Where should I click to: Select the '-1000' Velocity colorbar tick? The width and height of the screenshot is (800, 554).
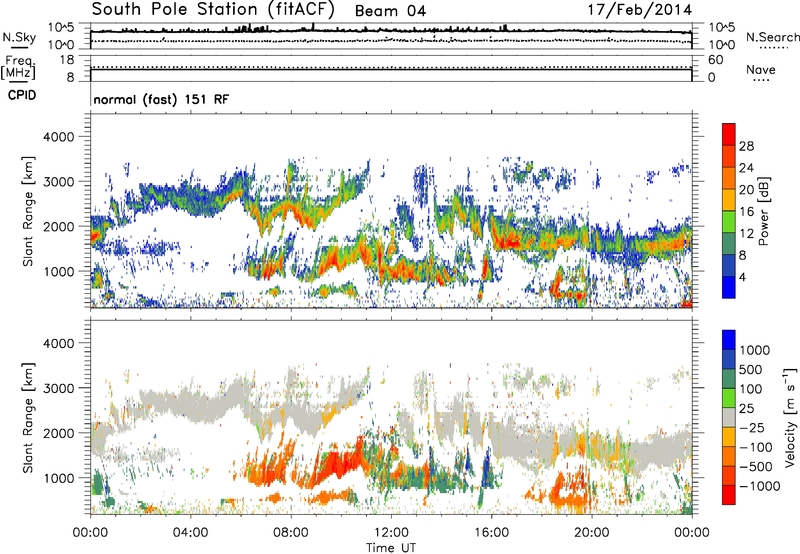coord(759,486)
